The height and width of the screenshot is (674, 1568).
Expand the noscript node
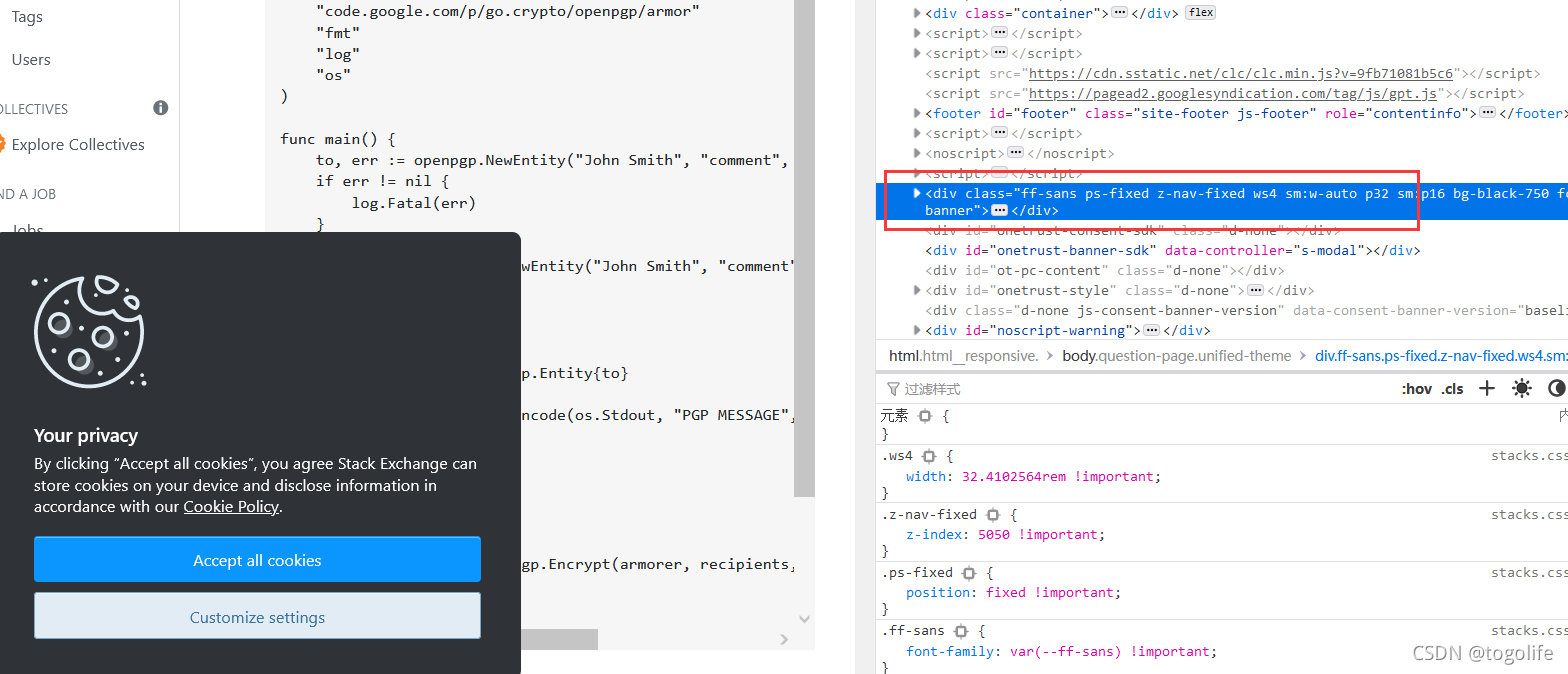click(917, 153)
